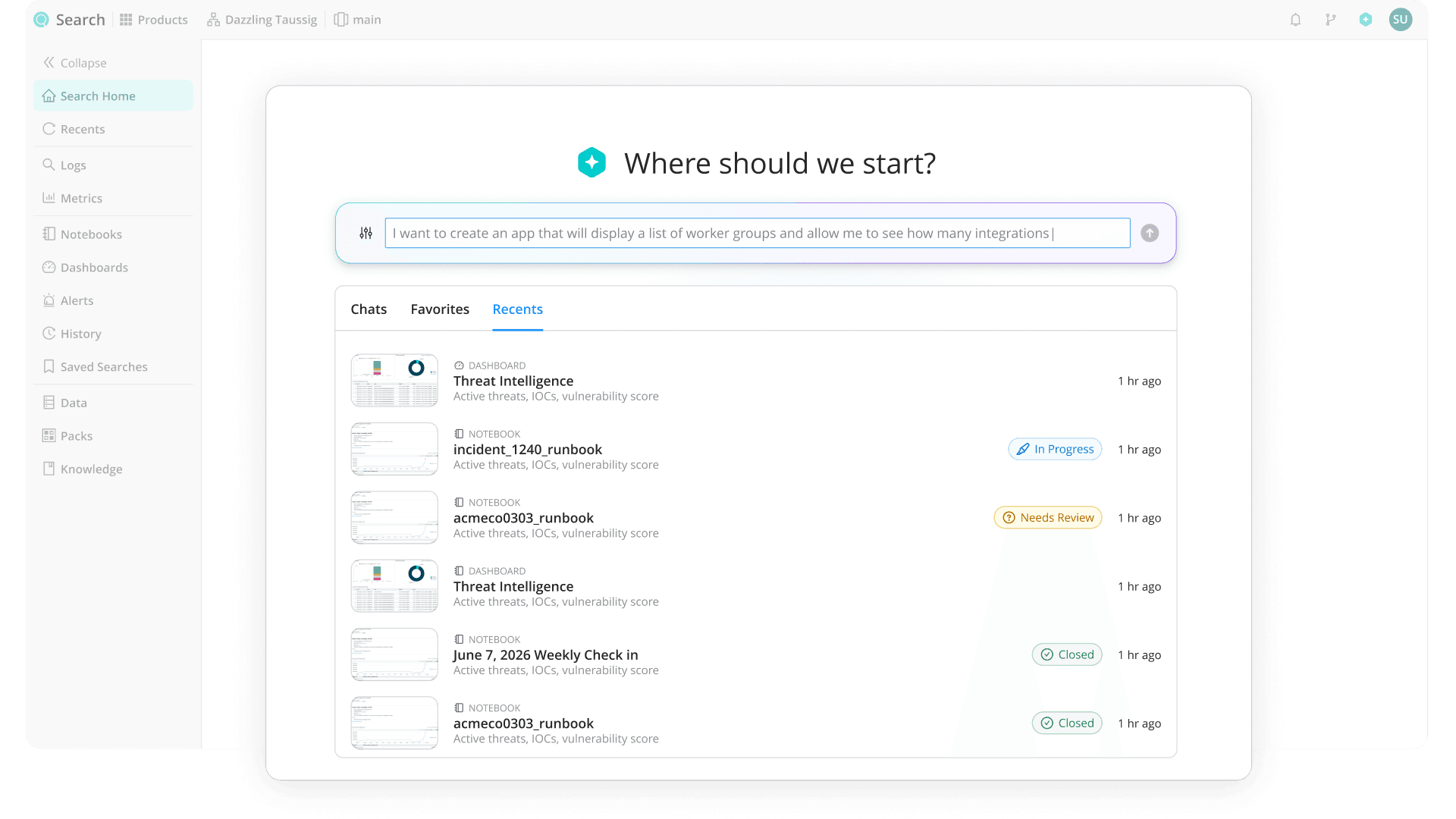Open the AI assistant icon in header
This screenshot has width=1456, height=819.
click(x=1366, y=20)
